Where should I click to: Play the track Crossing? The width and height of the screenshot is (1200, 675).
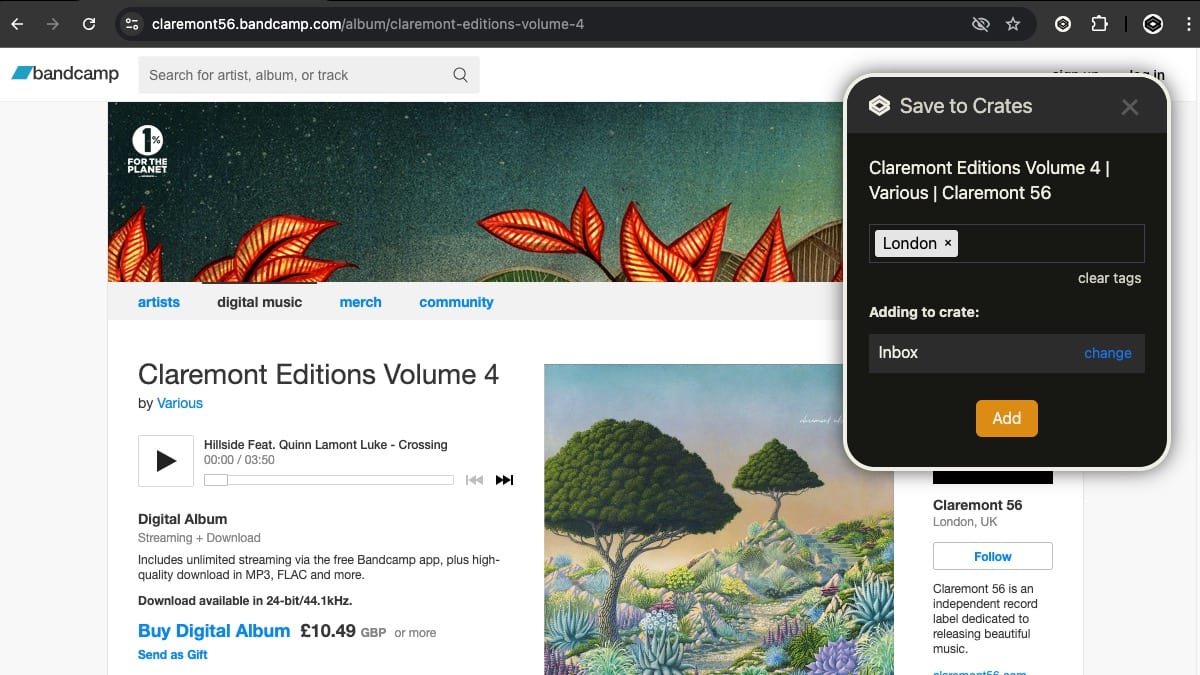[x=166, y=461]
